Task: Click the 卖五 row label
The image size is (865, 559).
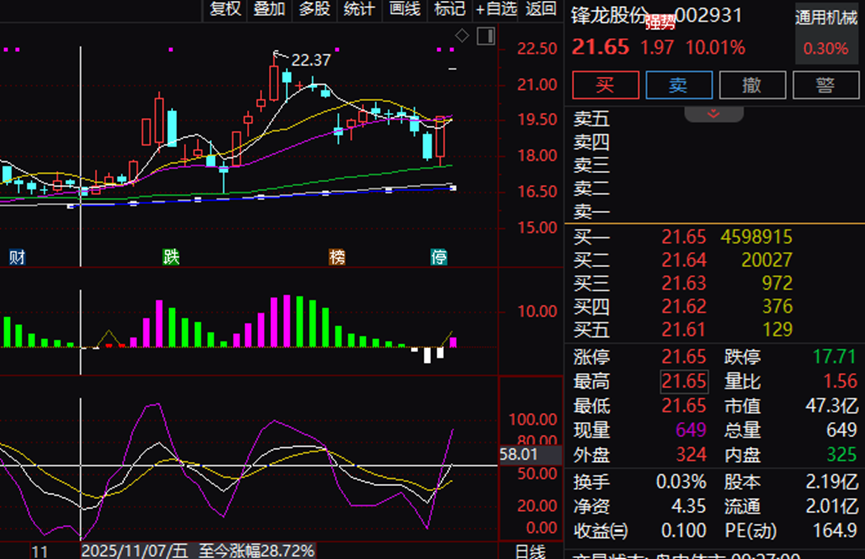Action: (x=591, y=119)
